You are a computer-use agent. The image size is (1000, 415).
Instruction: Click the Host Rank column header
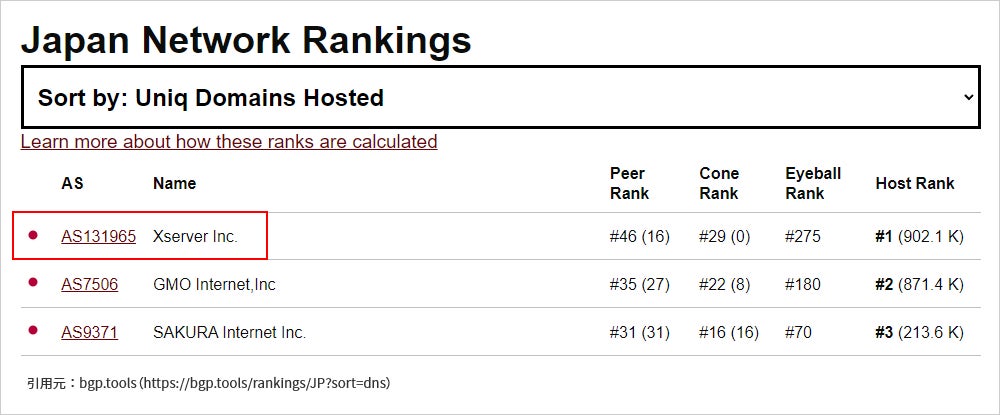pos(914,184)
